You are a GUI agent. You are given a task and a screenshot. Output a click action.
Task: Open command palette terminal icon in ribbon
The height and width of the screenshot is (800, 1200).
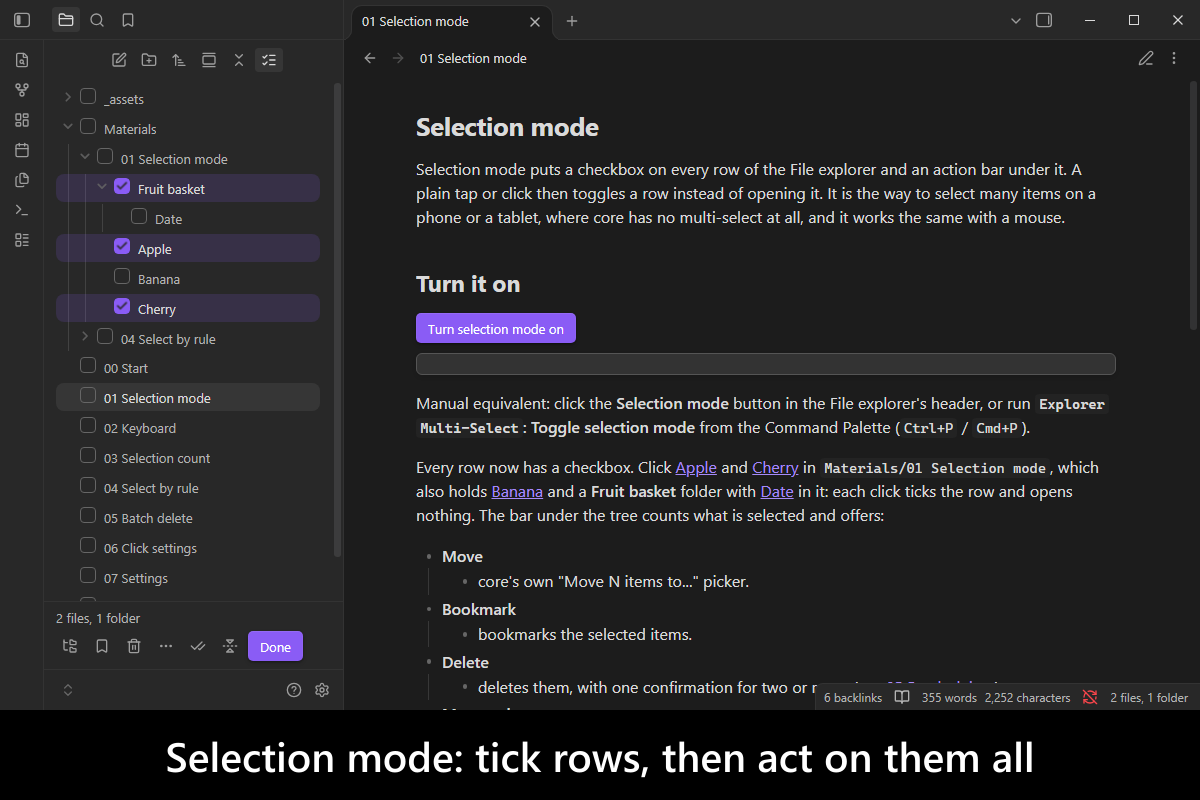click(x=22, y=210)
